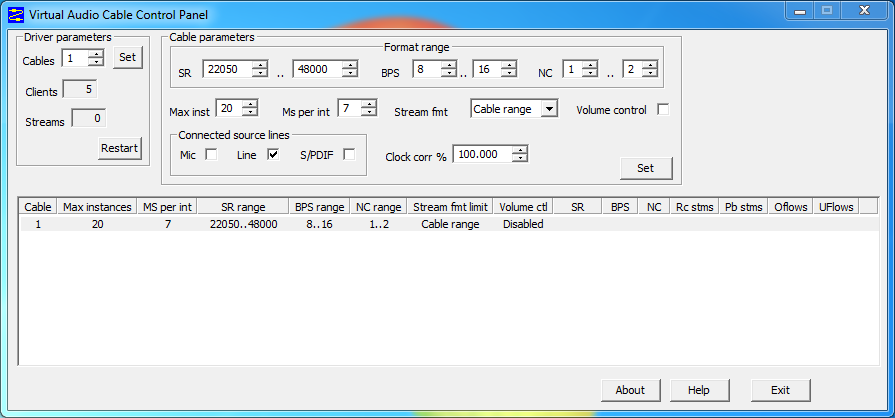Open the Help window
The height and width of the screenshot is (418, 895).
click(699, 390)
